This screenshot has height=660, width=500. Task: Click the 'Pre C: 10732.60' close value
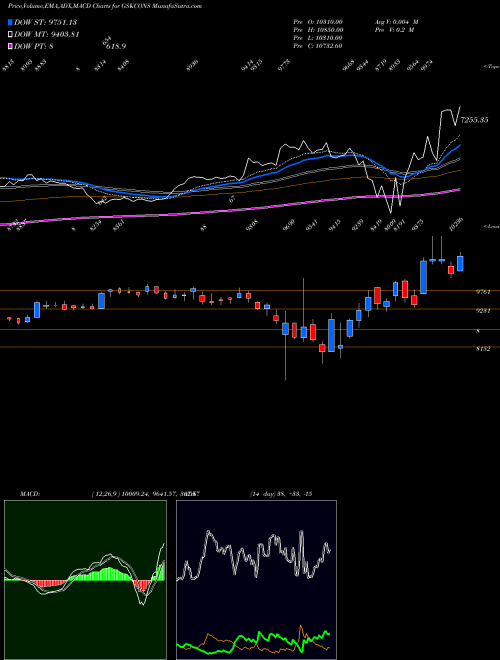tap(318, 46)
